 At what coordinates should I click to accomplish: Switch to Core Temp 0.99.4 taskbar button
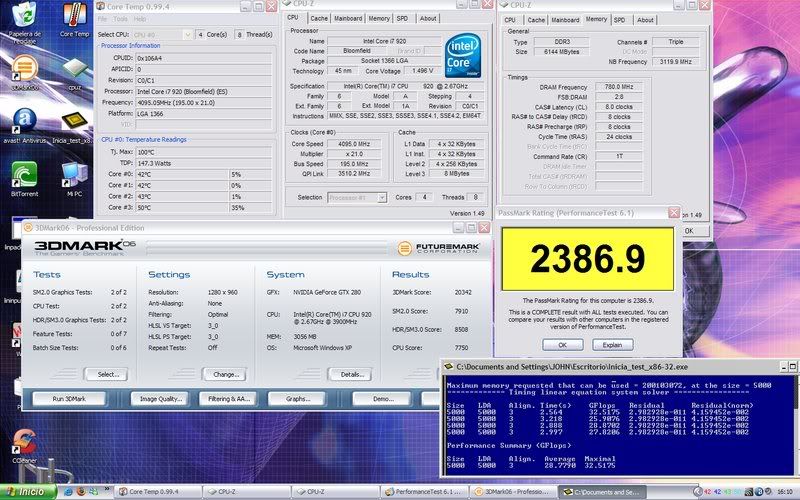point(157,492)
